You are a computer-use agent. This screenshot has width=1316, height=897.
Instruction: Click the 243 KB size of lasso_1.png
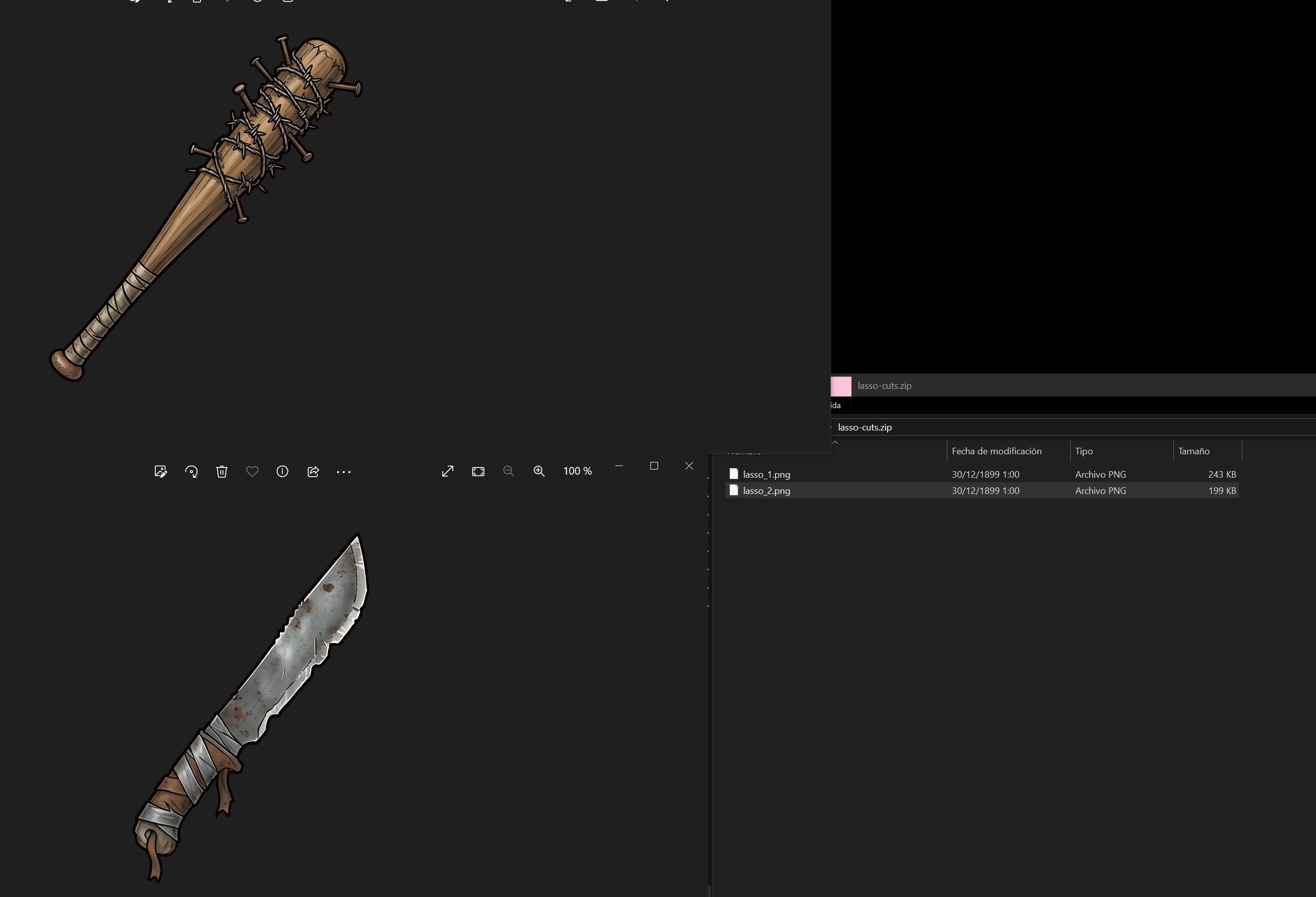(x=1222, y=475)
